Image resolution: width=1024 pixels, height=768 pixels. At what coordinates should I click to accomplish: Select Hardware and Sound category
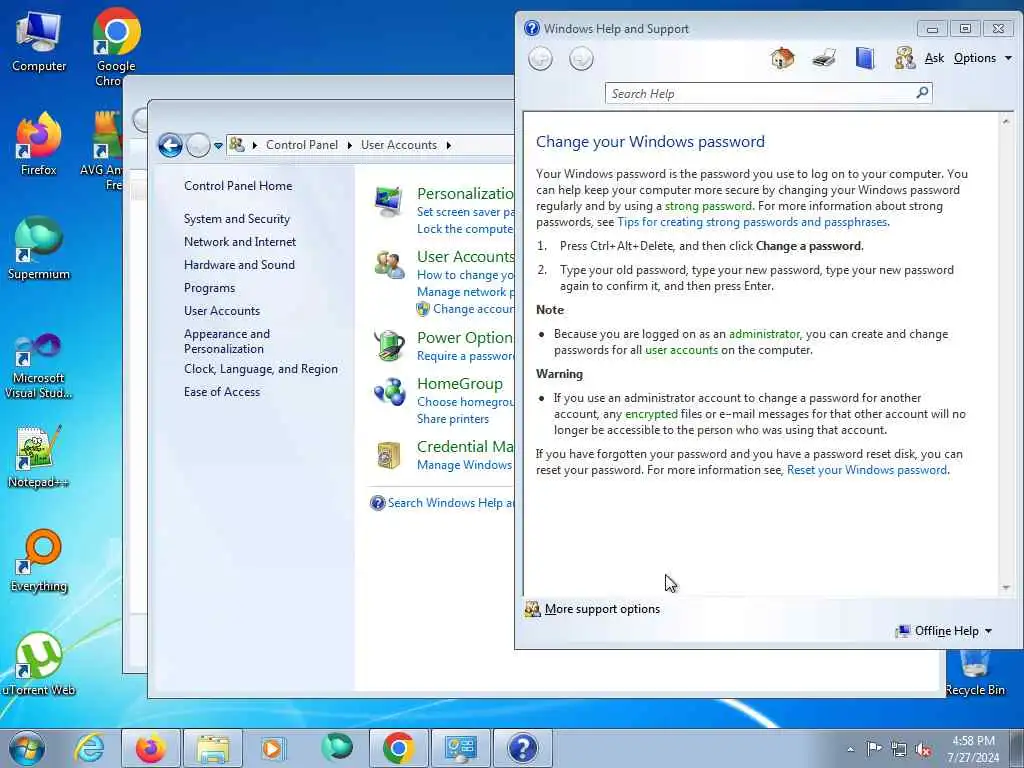239,264
